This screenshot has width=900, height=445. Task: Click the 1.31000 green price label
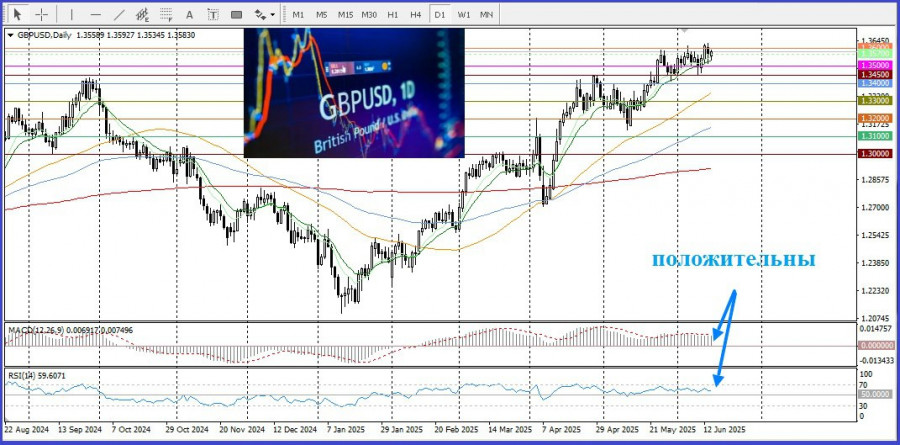(875, 136)
